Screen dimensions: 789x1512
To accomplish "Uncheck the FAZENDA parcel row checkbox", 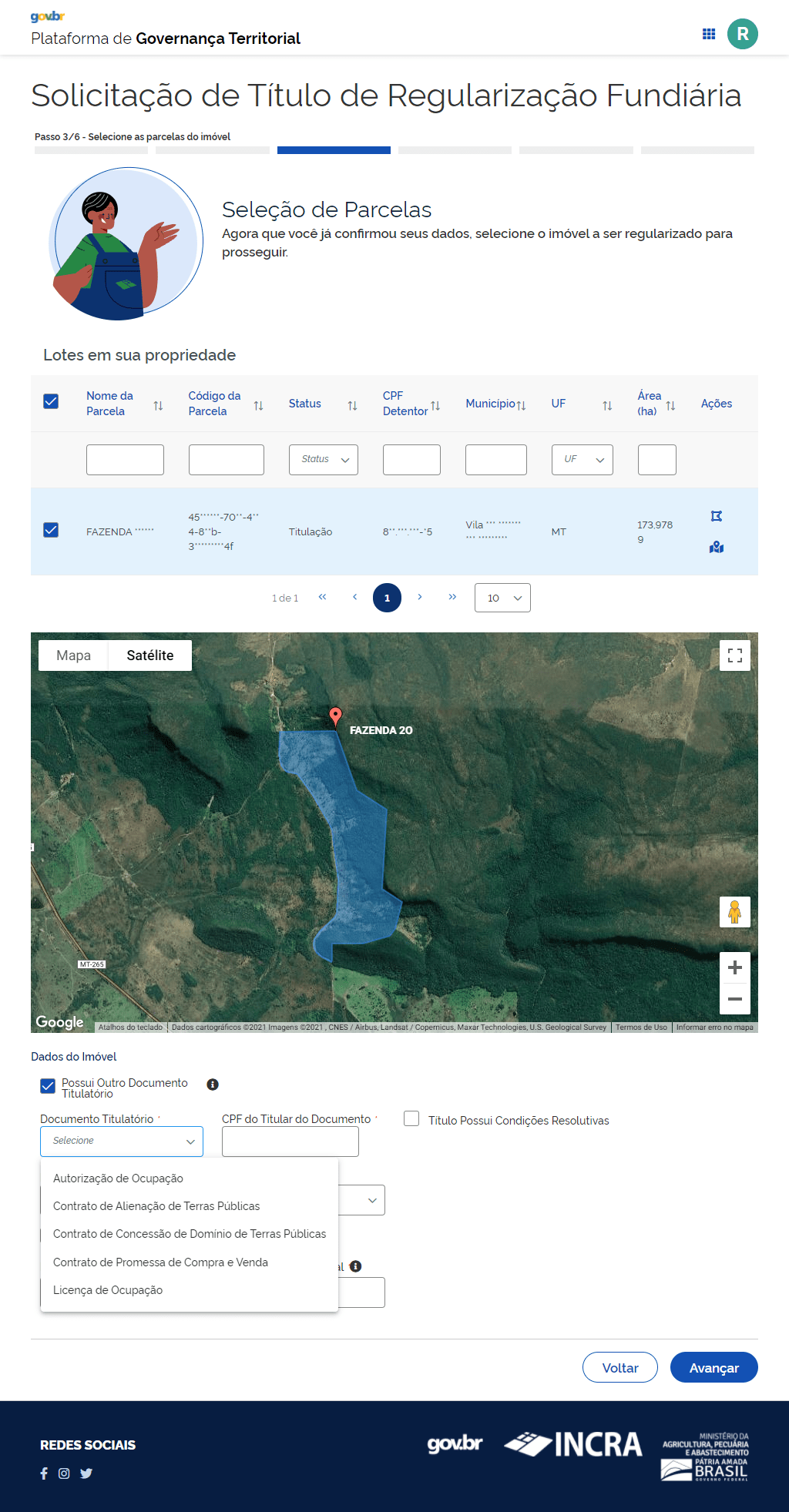I will (51, 530).
